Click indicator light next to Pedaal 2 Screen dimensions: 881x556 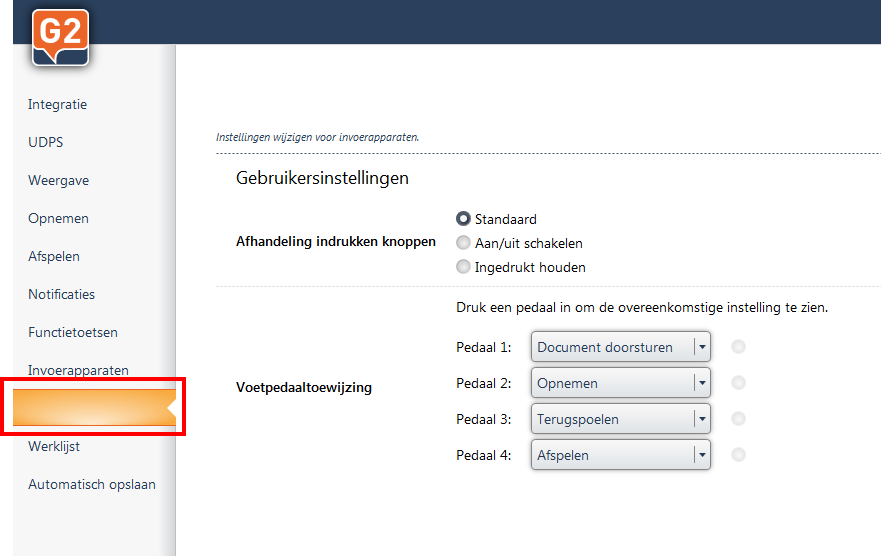[x=738, y=382]
